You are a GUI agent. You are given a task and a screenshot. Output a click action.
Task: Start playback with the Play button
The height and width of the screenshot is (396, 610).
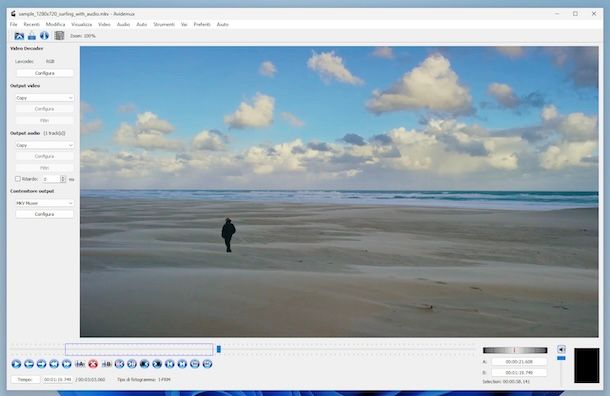point(16,364)
